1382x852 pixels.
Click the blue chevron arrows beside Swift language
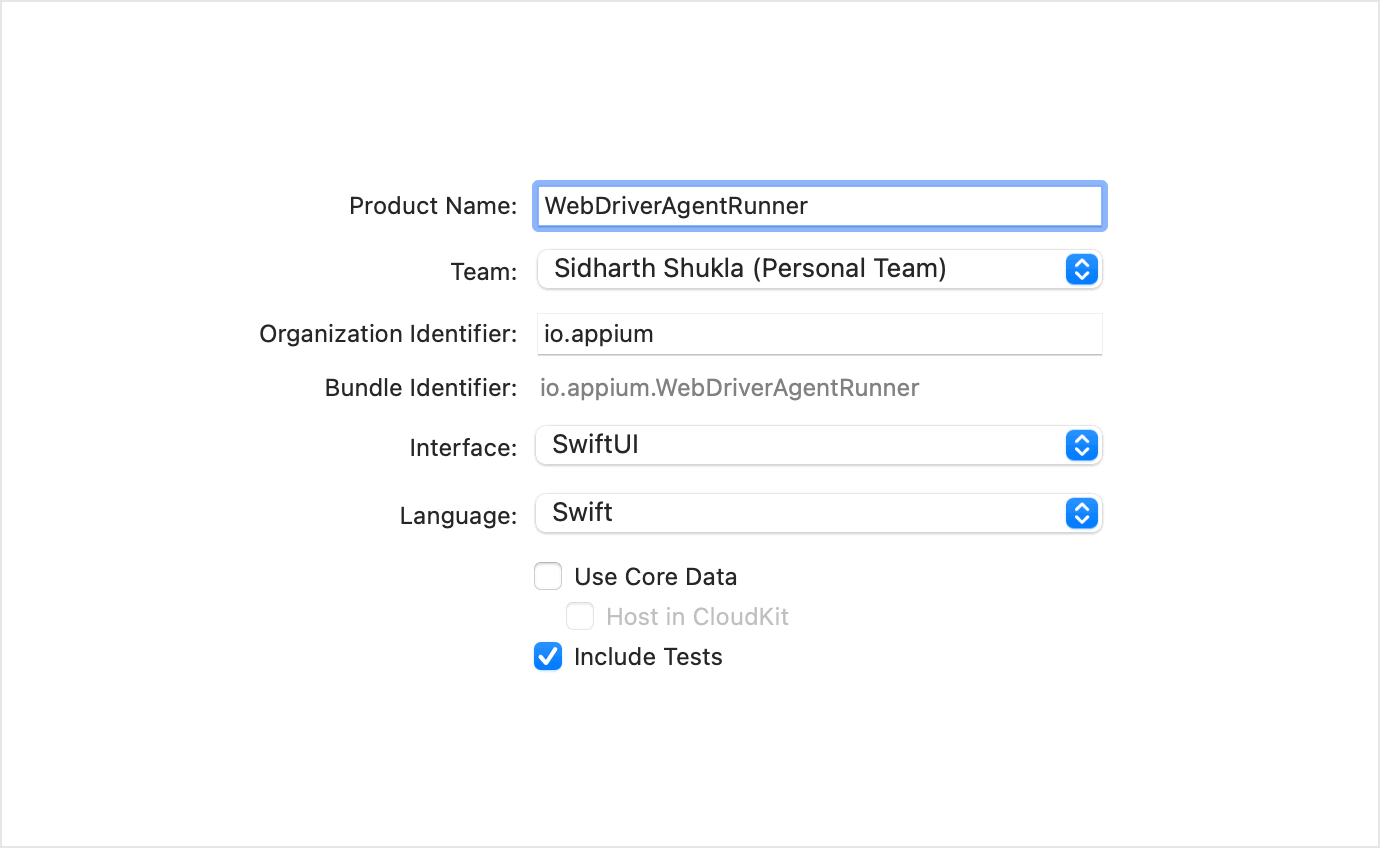click(1082, 514)
